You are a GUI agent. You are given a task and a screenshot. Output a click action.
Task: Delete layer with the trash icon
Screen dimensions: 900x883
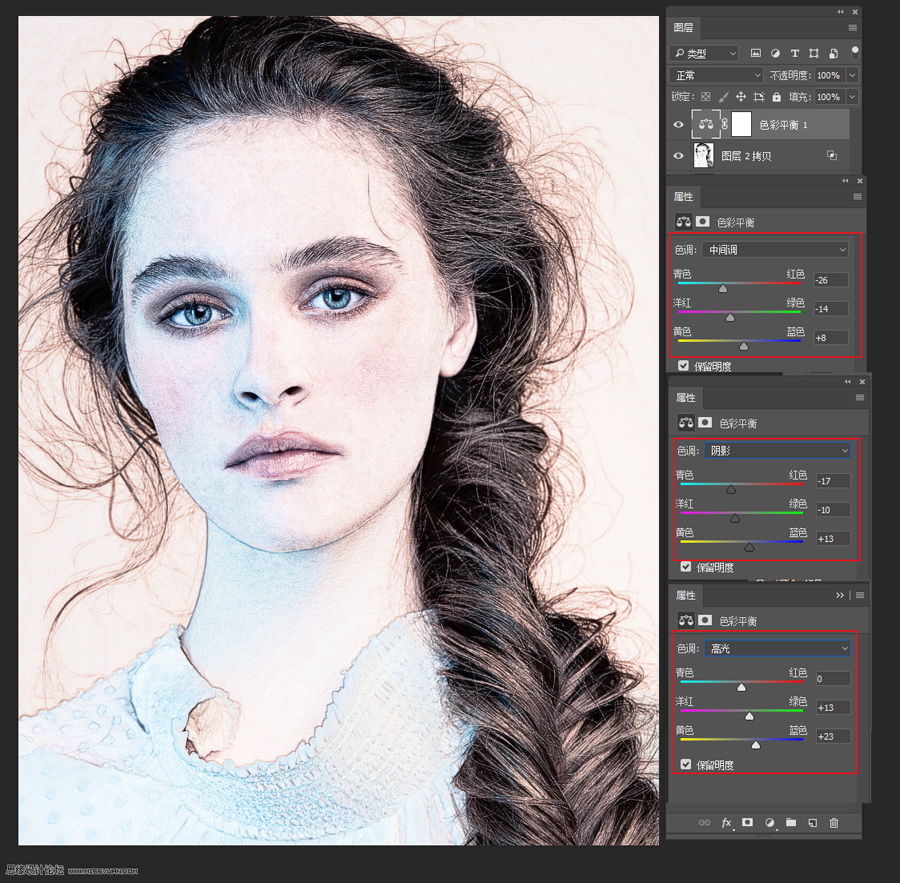pos(834,822)
